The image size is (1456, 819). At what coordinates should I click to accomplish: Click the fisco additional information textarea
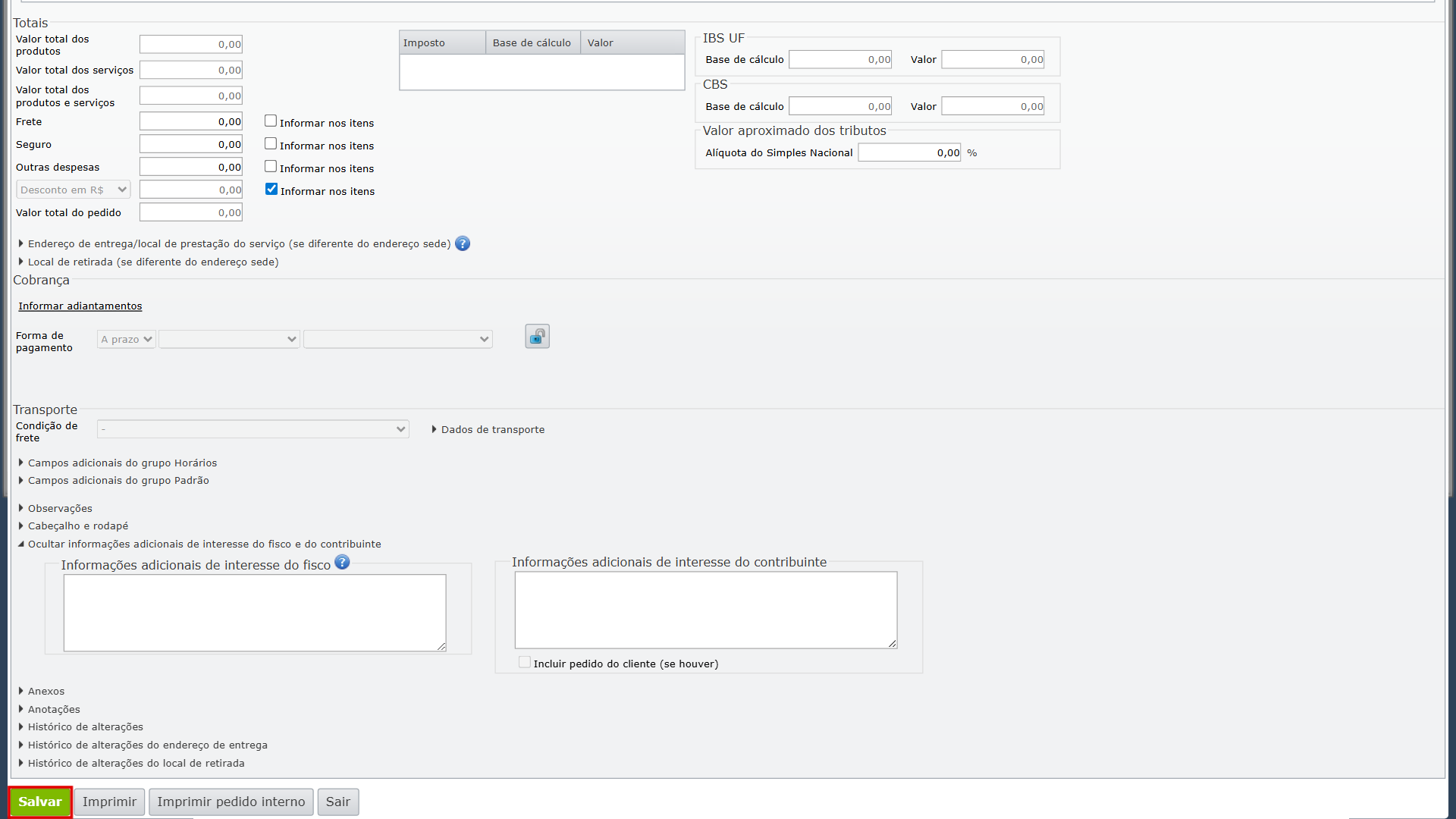coord(255,613)
